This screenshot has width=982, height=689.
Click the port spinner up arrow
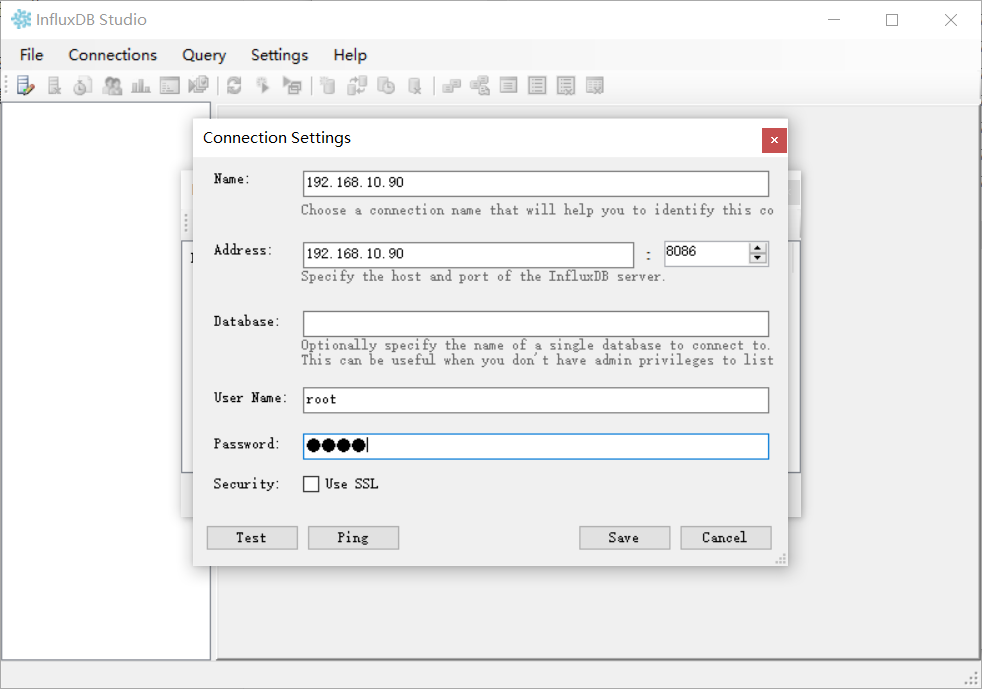coord(758,248)
